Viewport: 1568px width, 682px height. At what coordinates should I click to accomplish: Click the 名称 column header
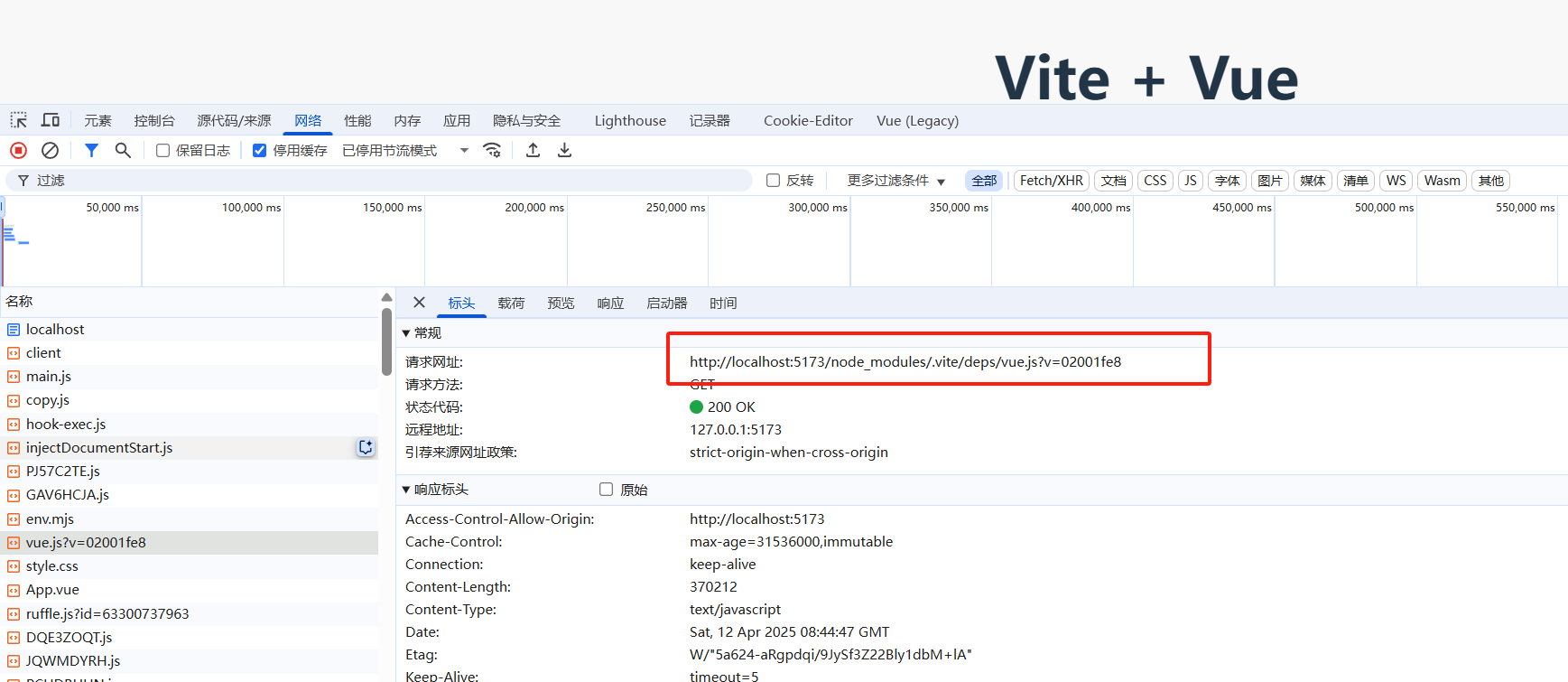pyautogui.click(x=190, y=302)
